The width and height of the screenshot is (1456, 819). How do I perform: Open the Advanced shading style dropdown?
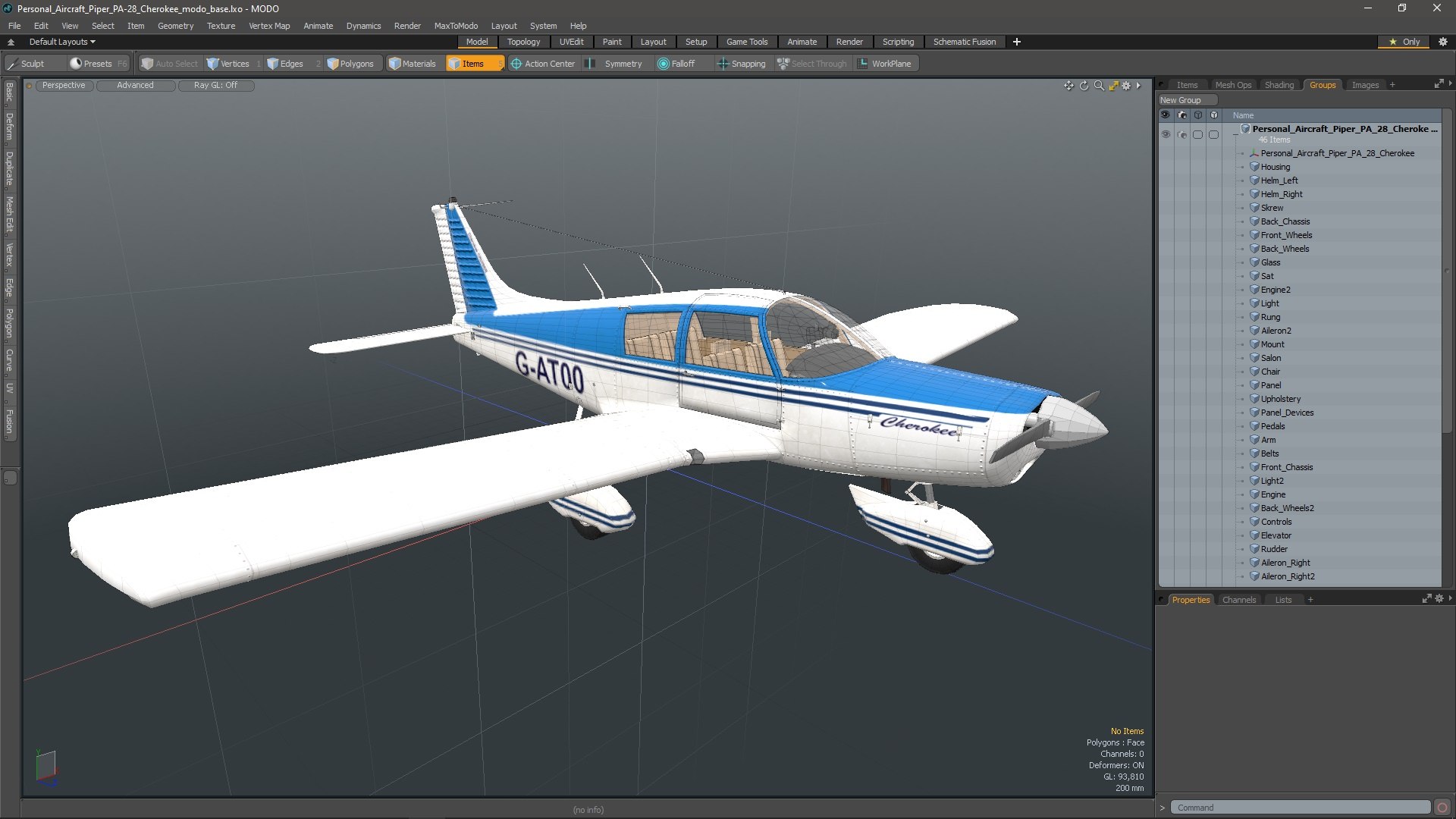135,85
